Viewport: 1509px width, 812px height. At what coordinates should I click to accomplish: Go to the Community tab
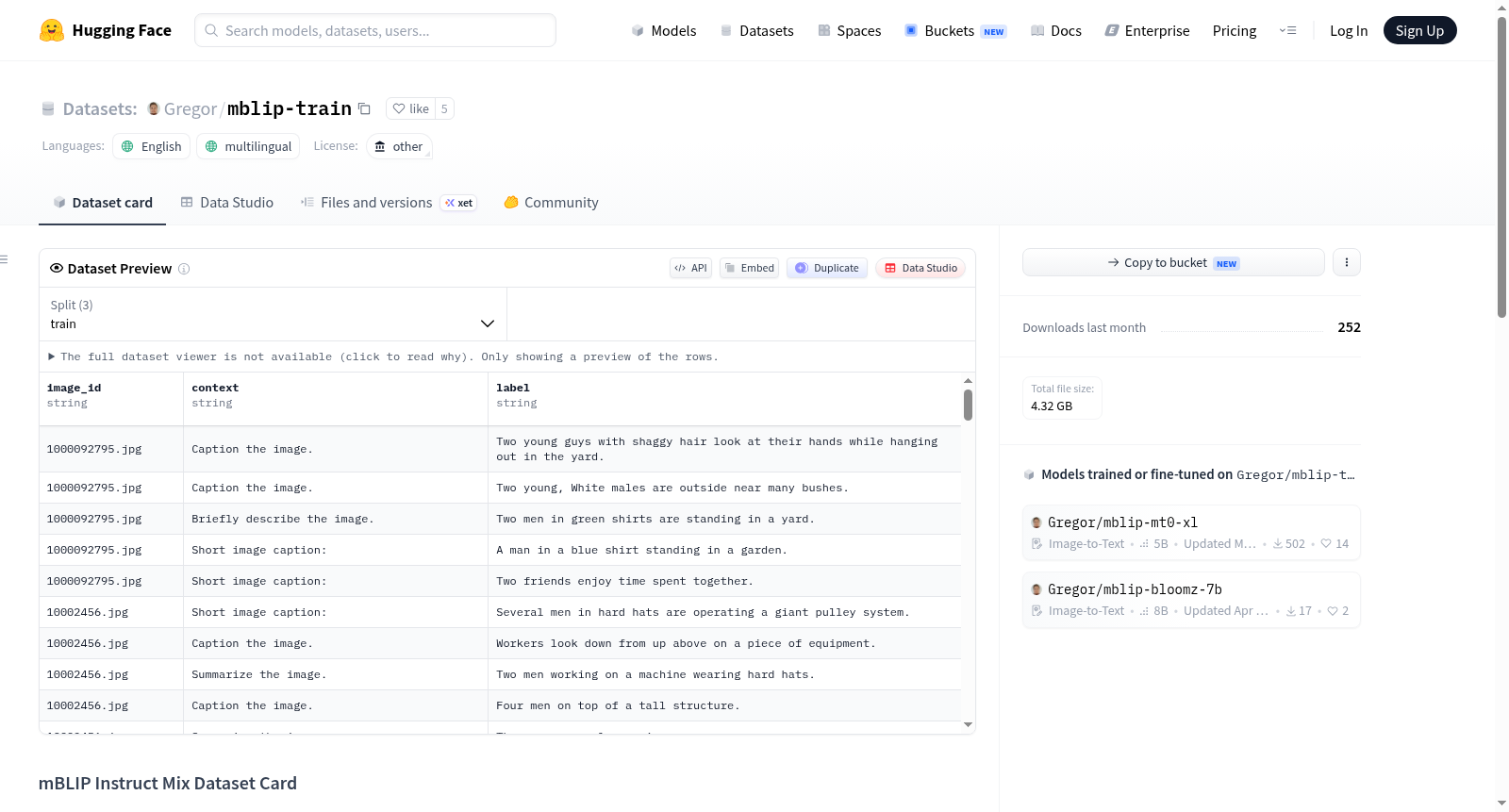point(551,203)
